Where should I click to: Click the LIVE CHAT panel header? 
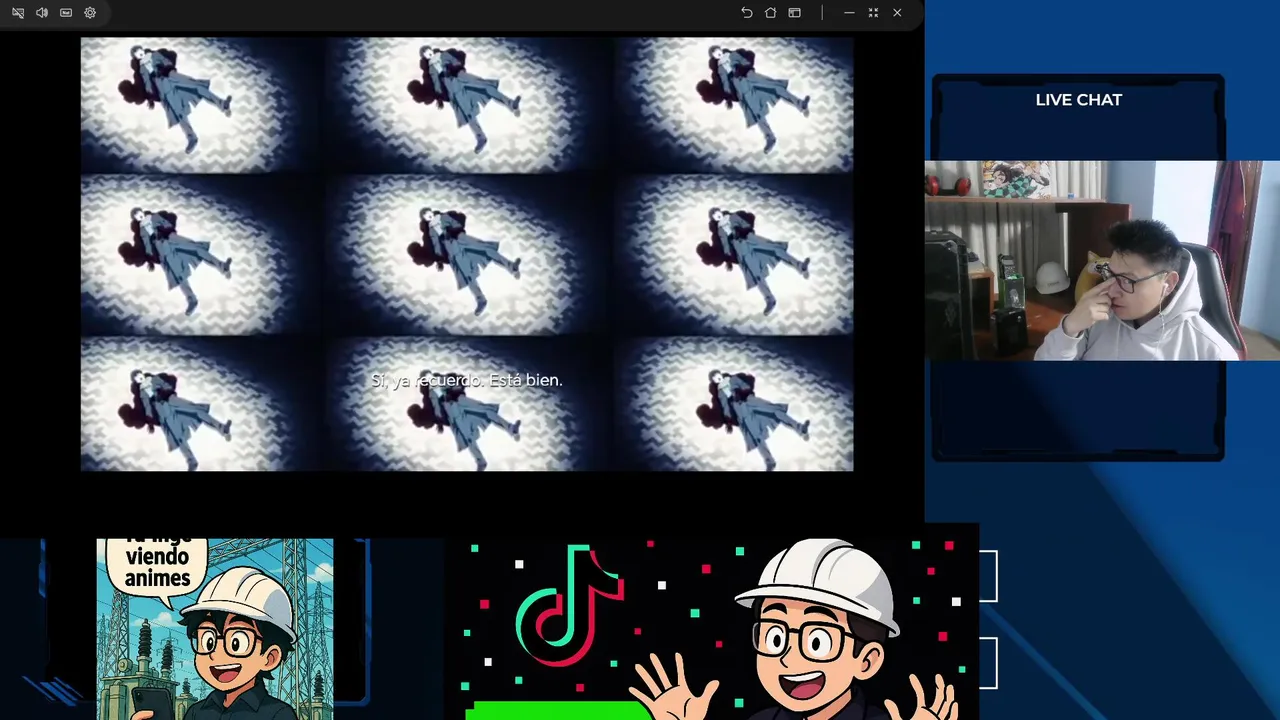[x=1079, y=100]
